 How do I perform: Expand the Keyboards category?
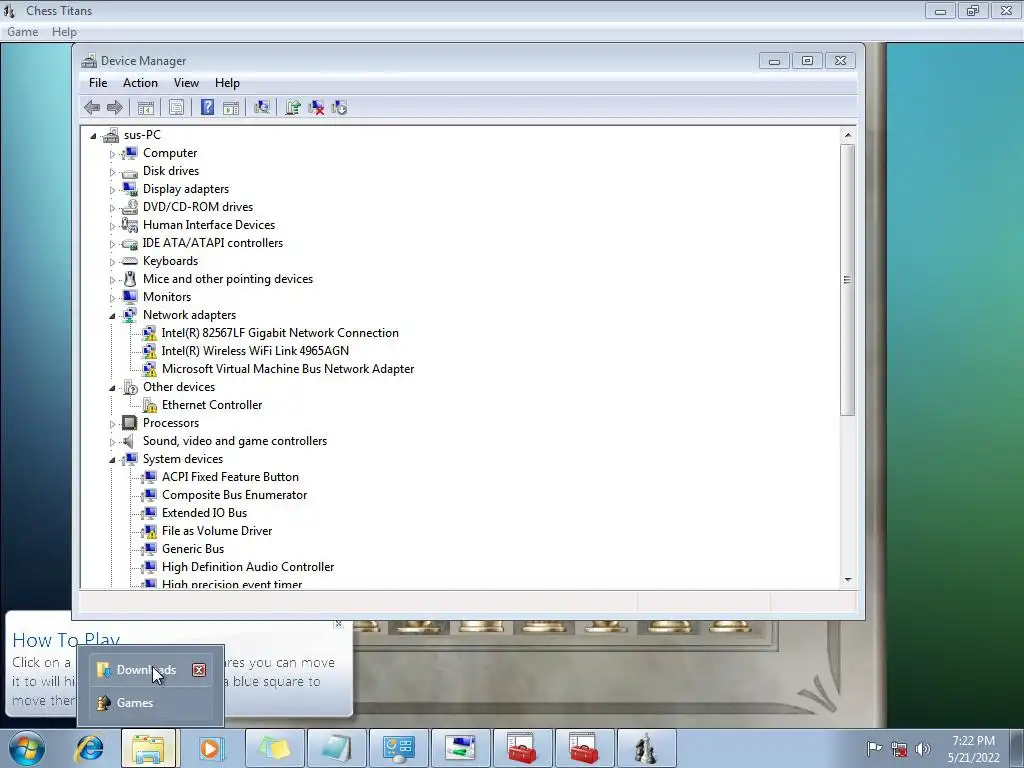(x=112, y=263)
